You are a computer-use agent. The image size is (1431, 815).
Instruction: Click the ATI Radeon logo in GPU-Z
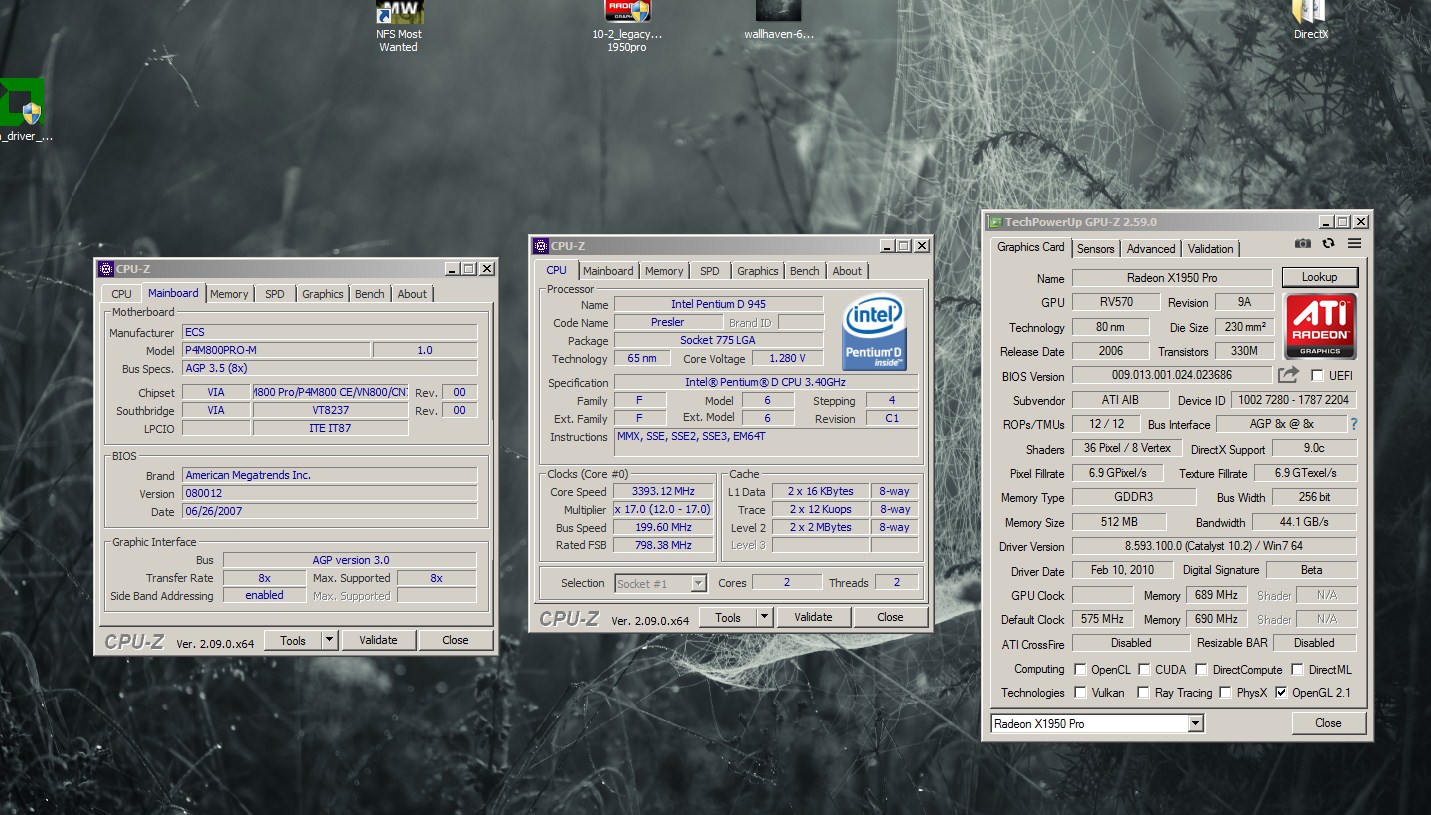point(1320,326)
